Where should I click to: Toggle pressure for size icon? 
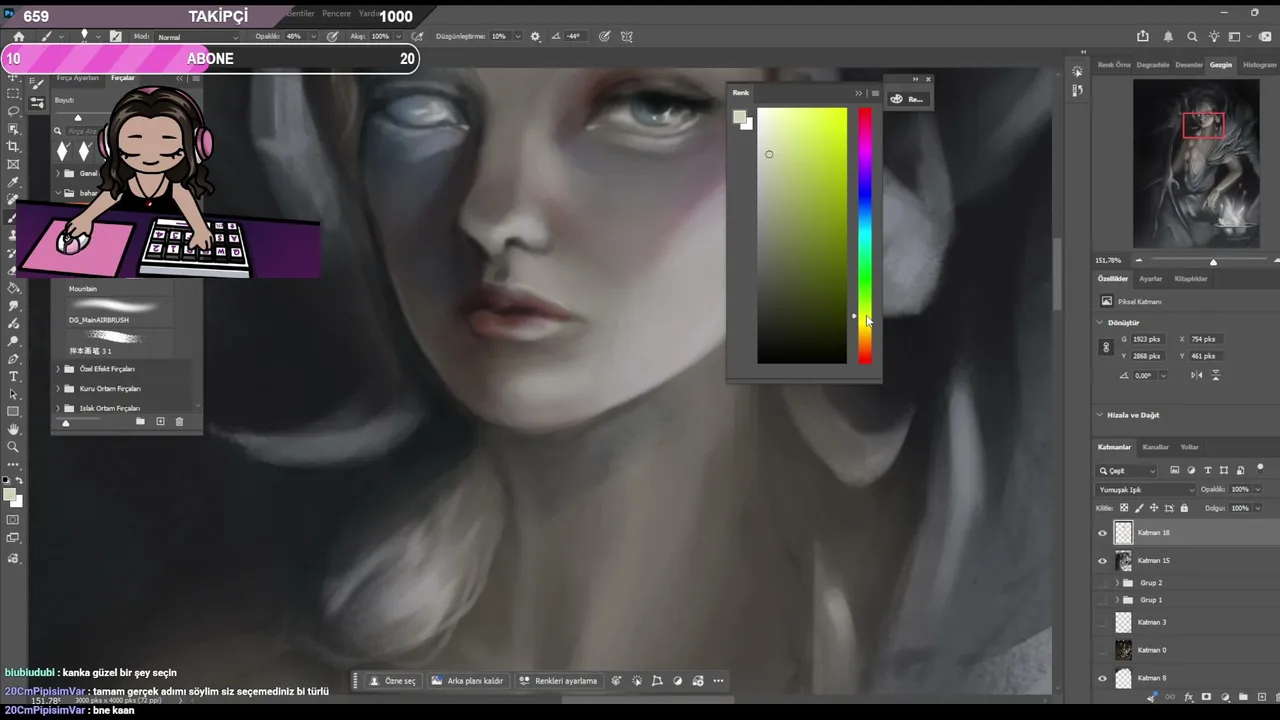[605, 36]
